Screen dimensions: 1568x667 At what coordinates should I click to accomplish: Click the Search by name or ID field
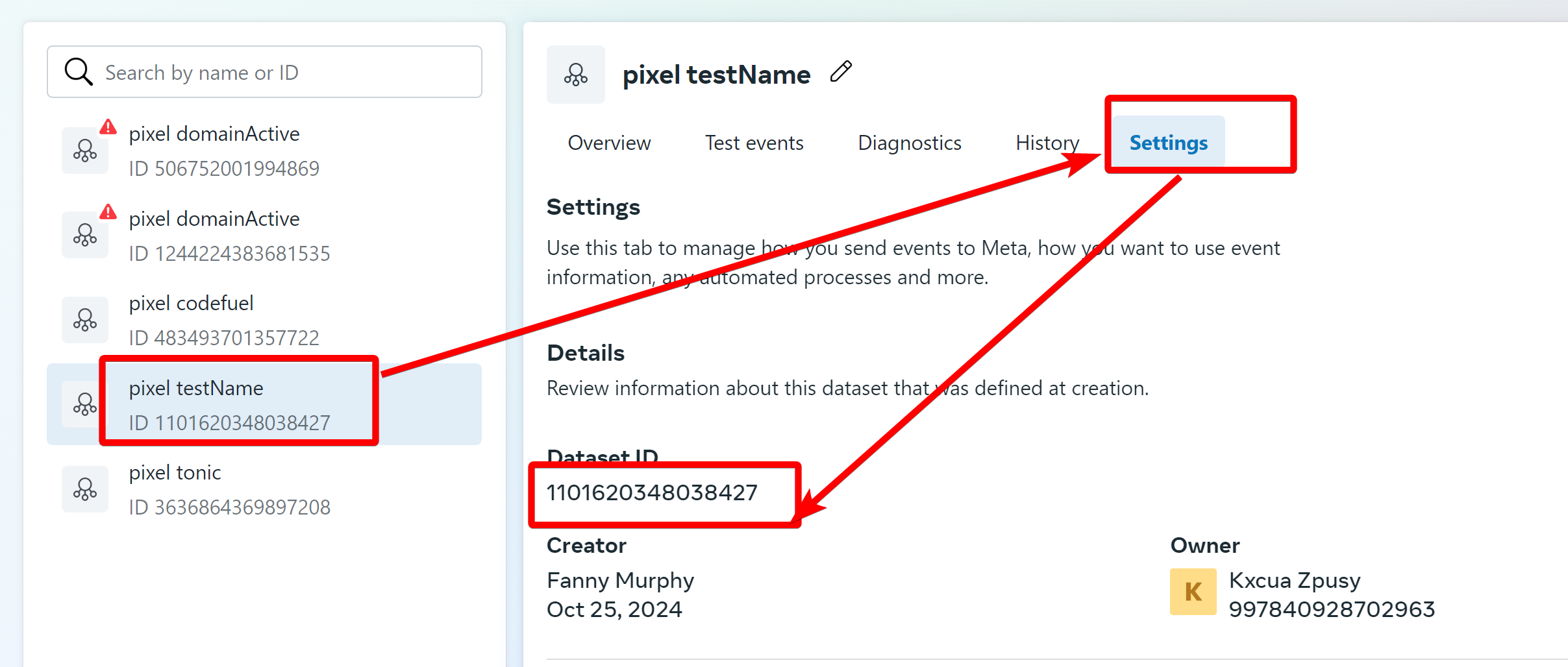[264, 72]
